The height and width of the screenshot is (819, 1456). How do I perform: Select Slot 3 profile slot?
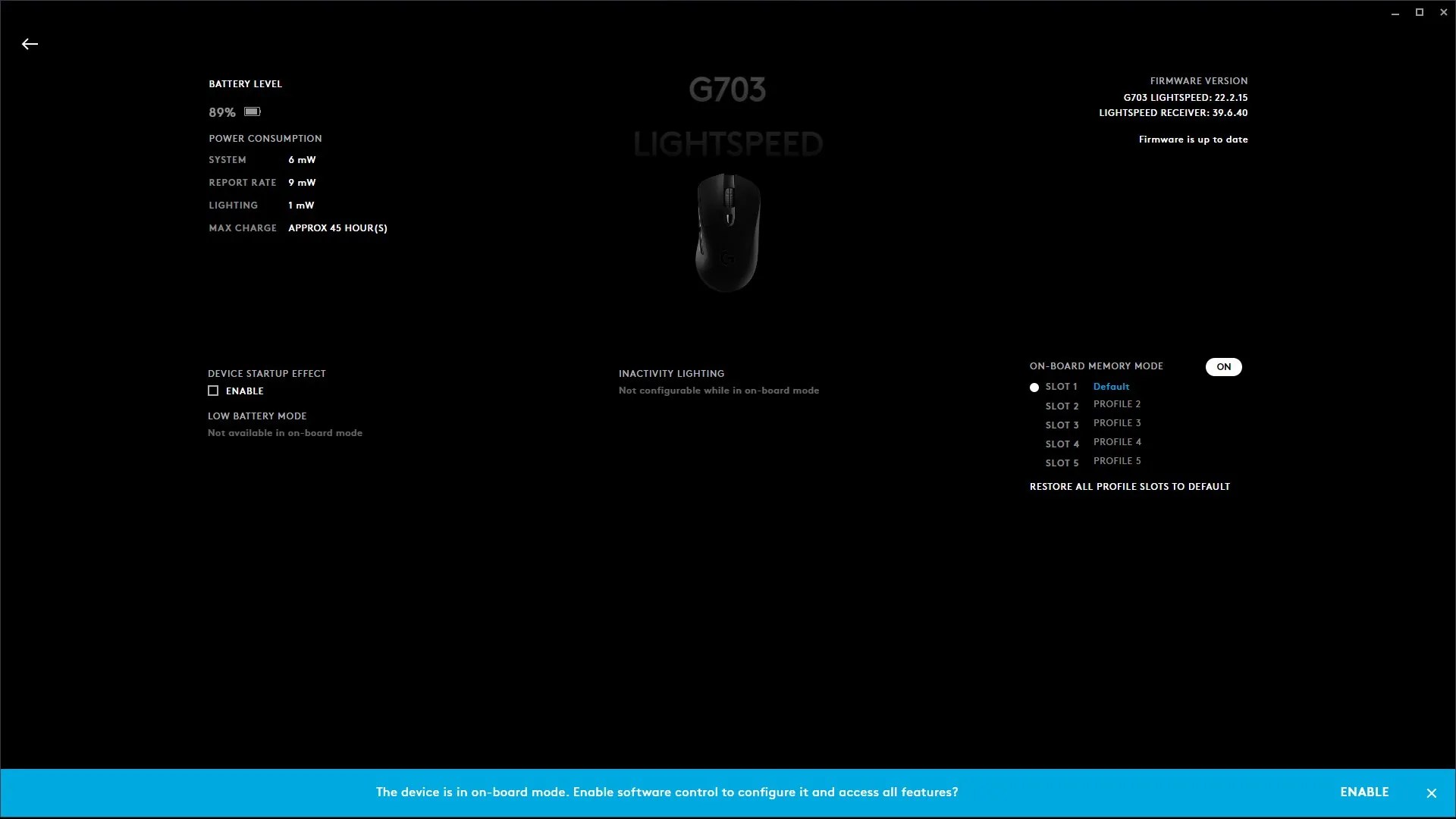(1062, 425)
